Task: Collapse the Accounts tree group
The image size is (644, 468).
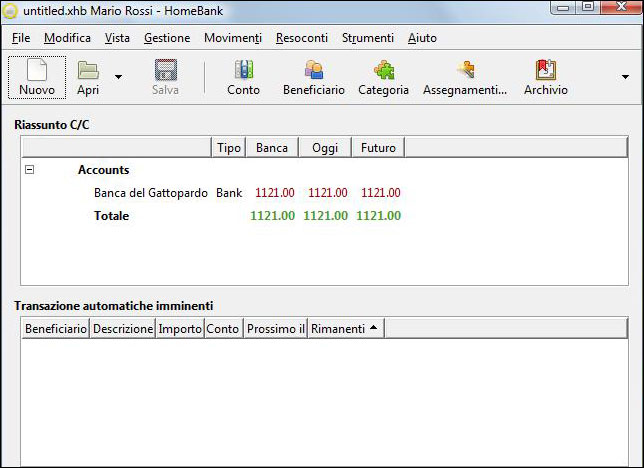Action: coord(29,170)
